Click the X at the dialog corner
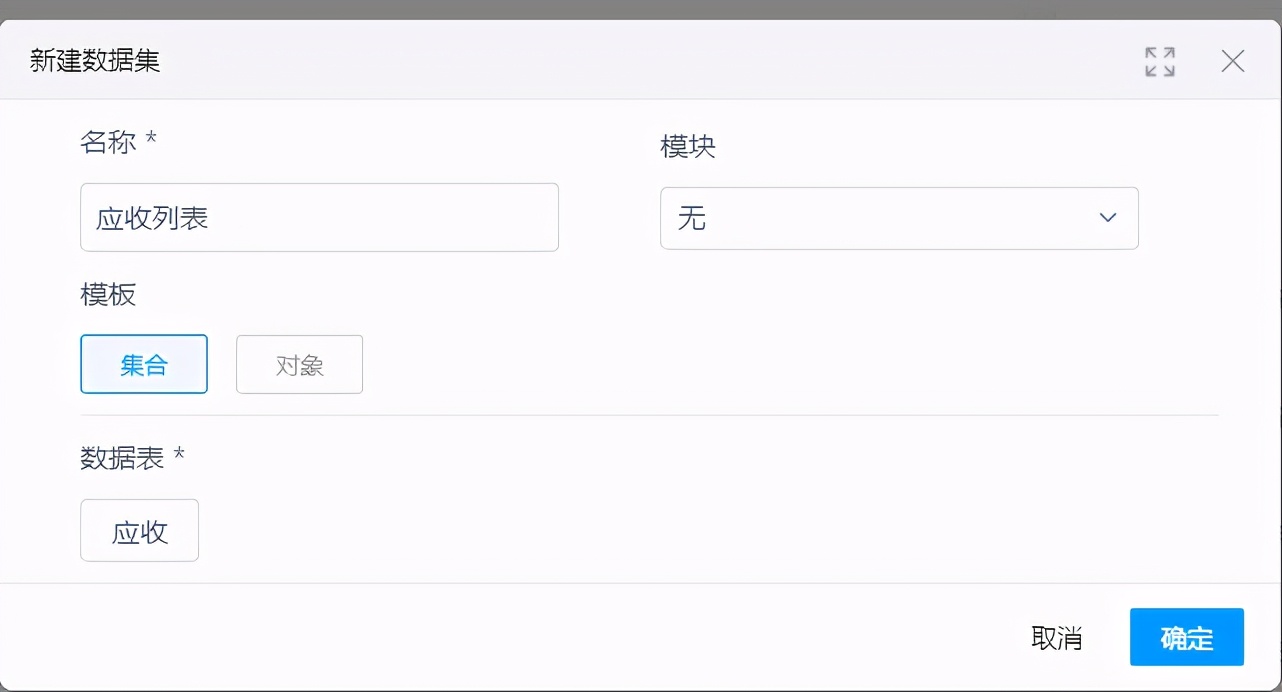This screenshot has height=692, width=1282. pyautogui.click(x=1232, y=61)
